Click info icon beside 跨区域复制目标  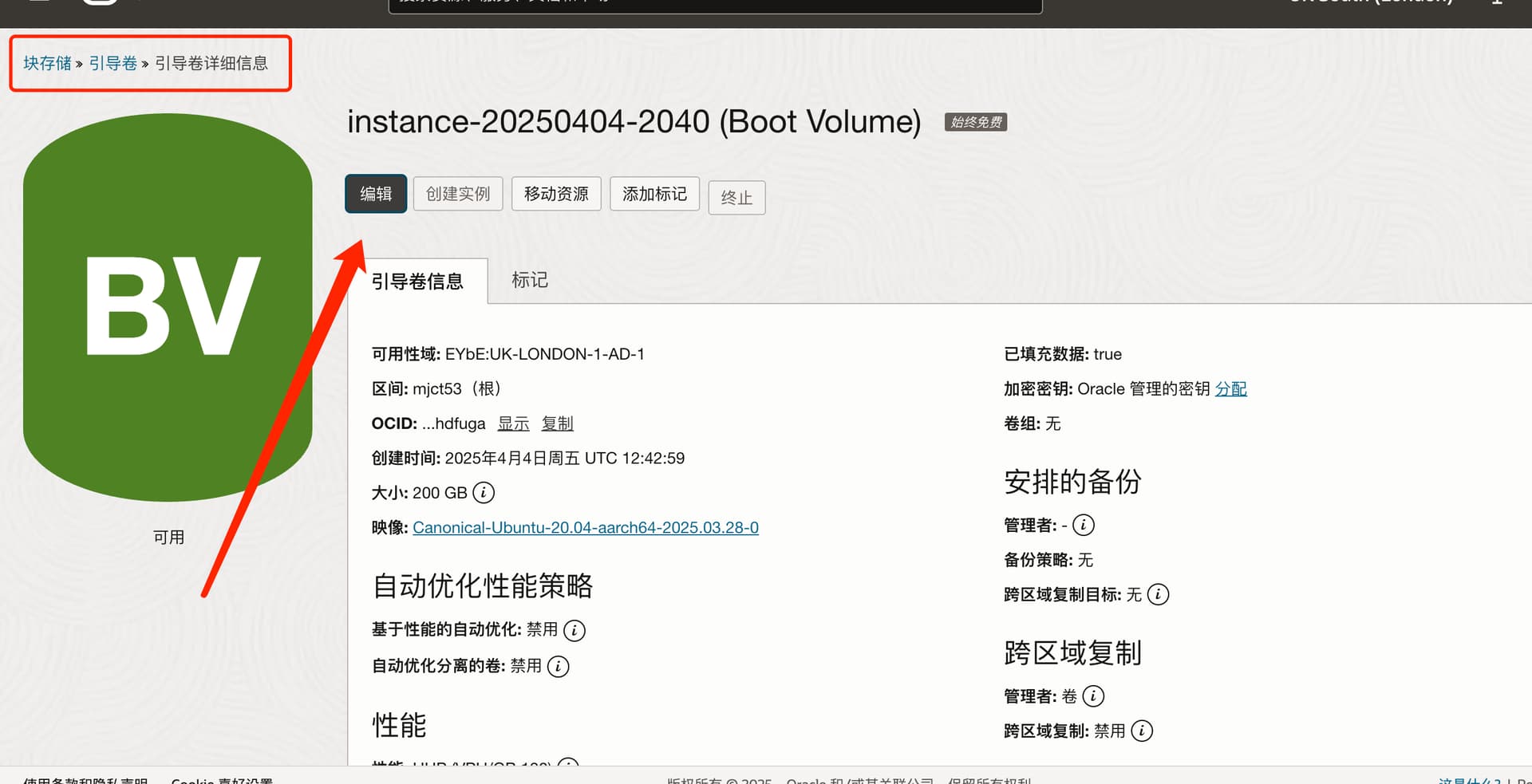[x=1158, y=594]
